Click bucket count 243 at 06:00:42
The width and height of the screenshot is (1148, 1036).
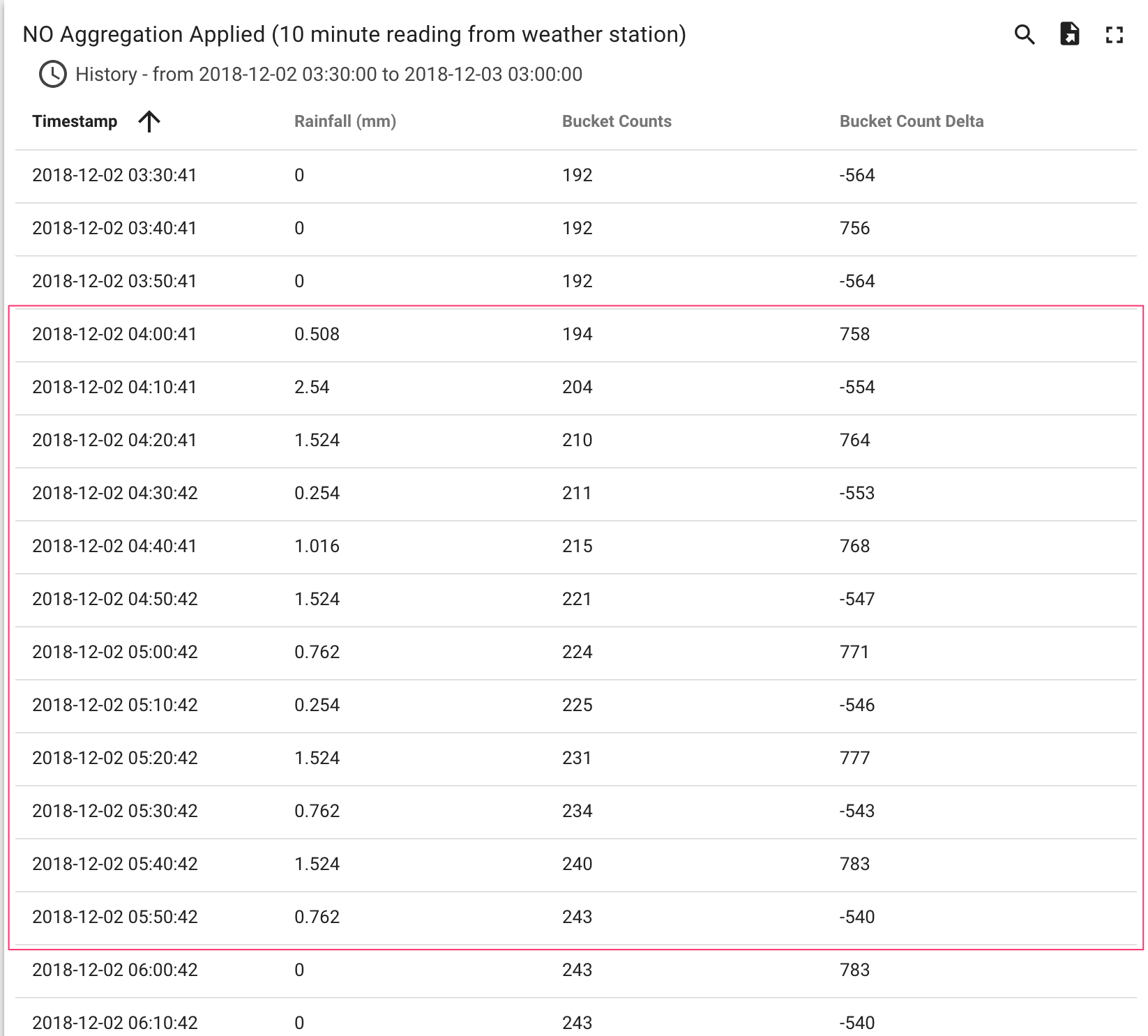pos(577,969)
